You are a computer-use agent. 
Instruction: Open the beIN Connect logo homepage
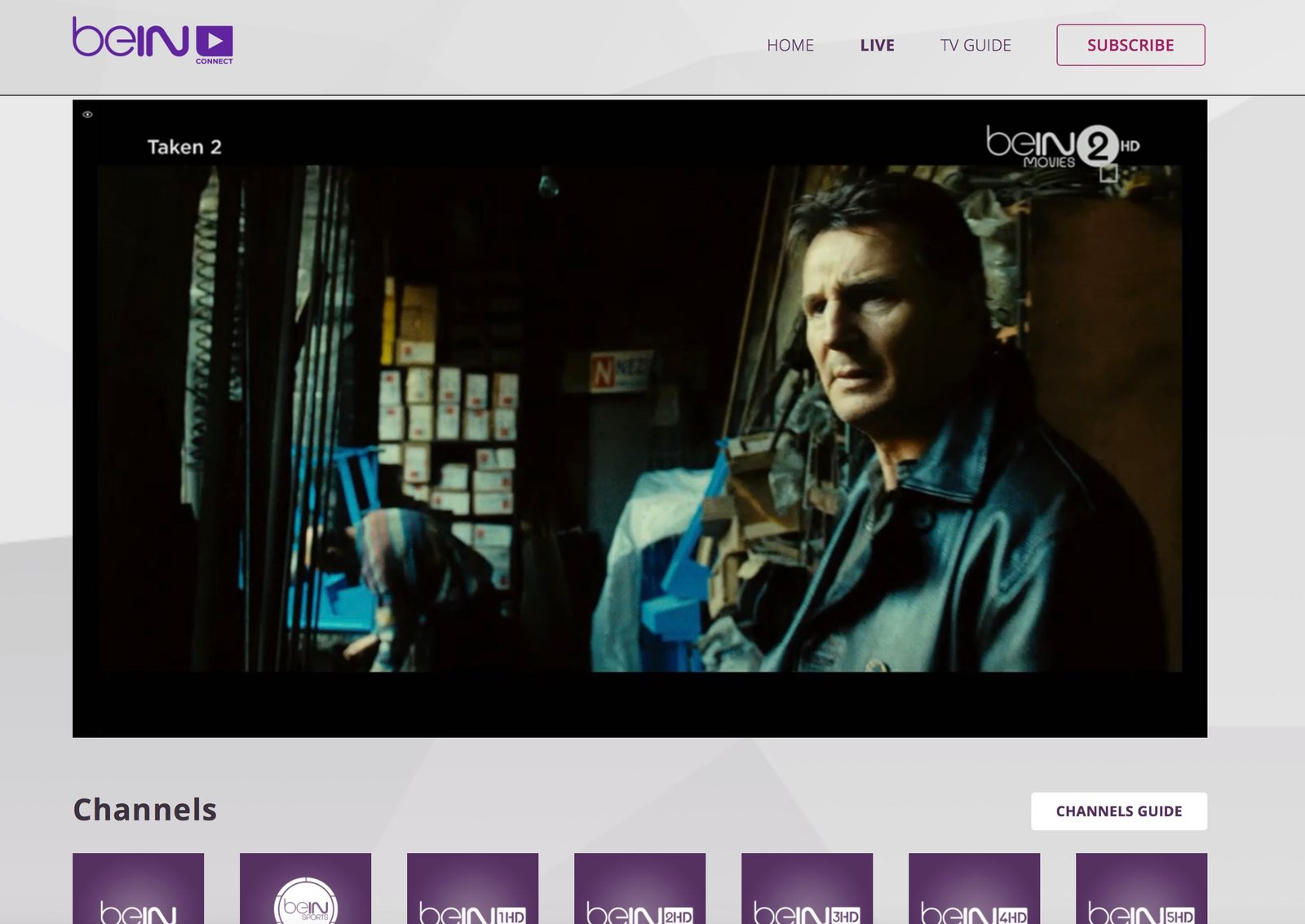[x=153, y=40]
